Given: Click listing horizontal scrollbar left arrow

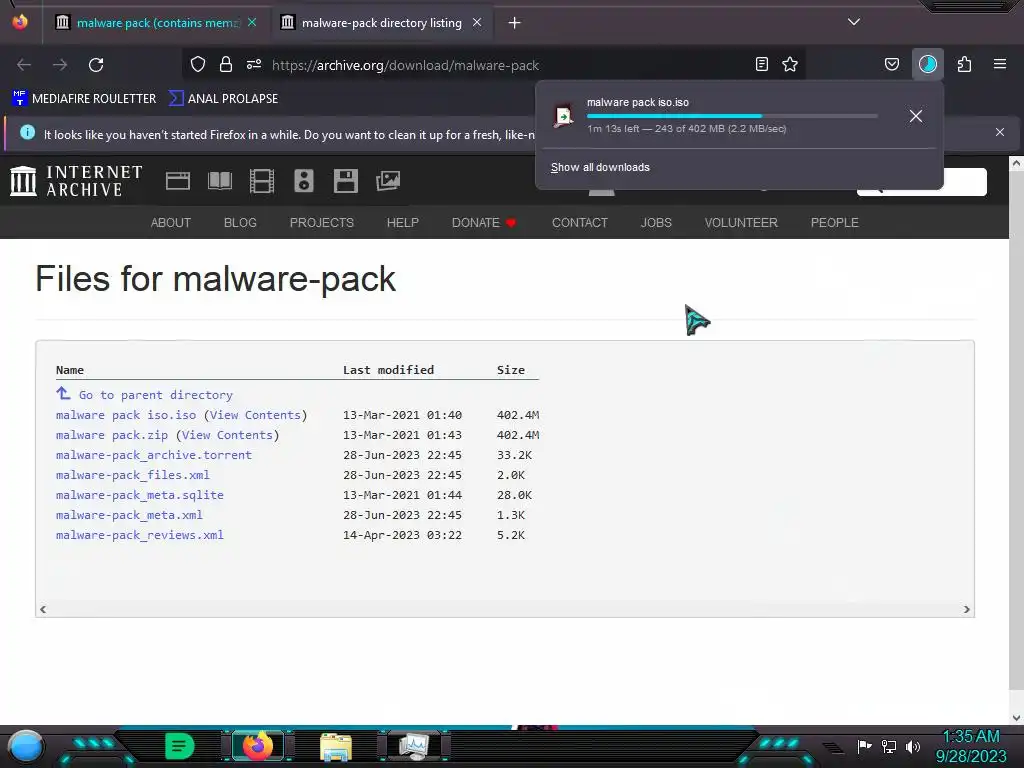Looking at the screenshot, I should pyautogui.click(x=43, y=609).
